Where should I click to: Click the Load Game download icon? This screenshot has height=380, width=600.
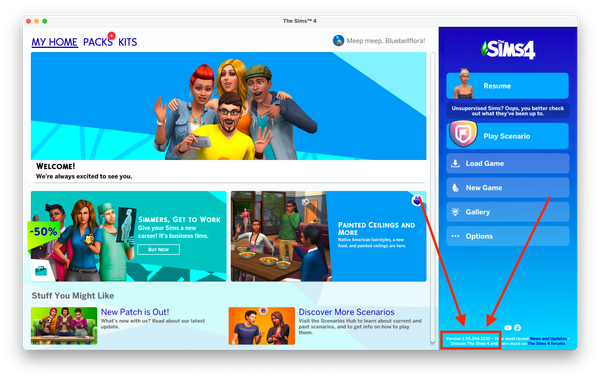coord(455,163)
